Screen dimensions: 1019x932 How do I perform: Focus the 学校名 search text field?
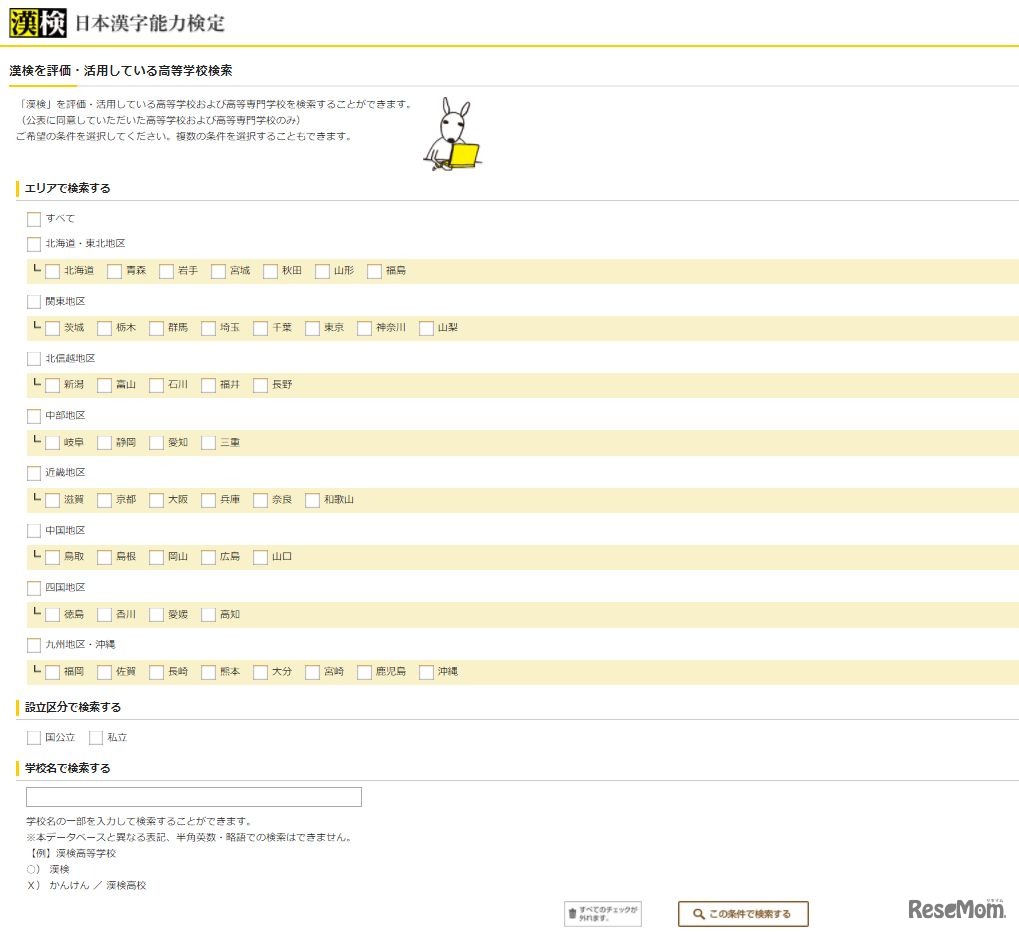[194, 797]
